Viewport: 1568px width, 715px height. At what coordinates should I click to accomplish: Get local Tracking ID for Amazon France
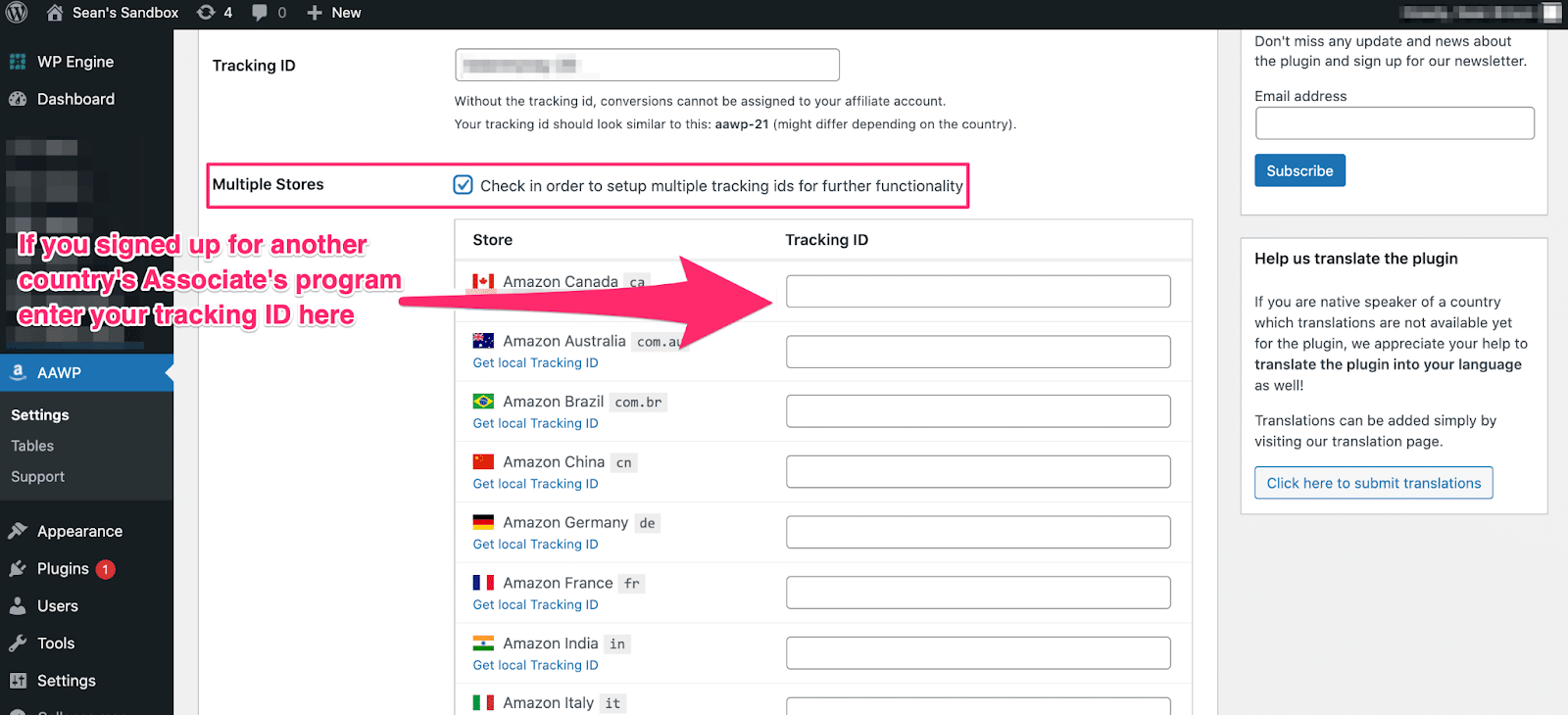(x=535, y=604)
